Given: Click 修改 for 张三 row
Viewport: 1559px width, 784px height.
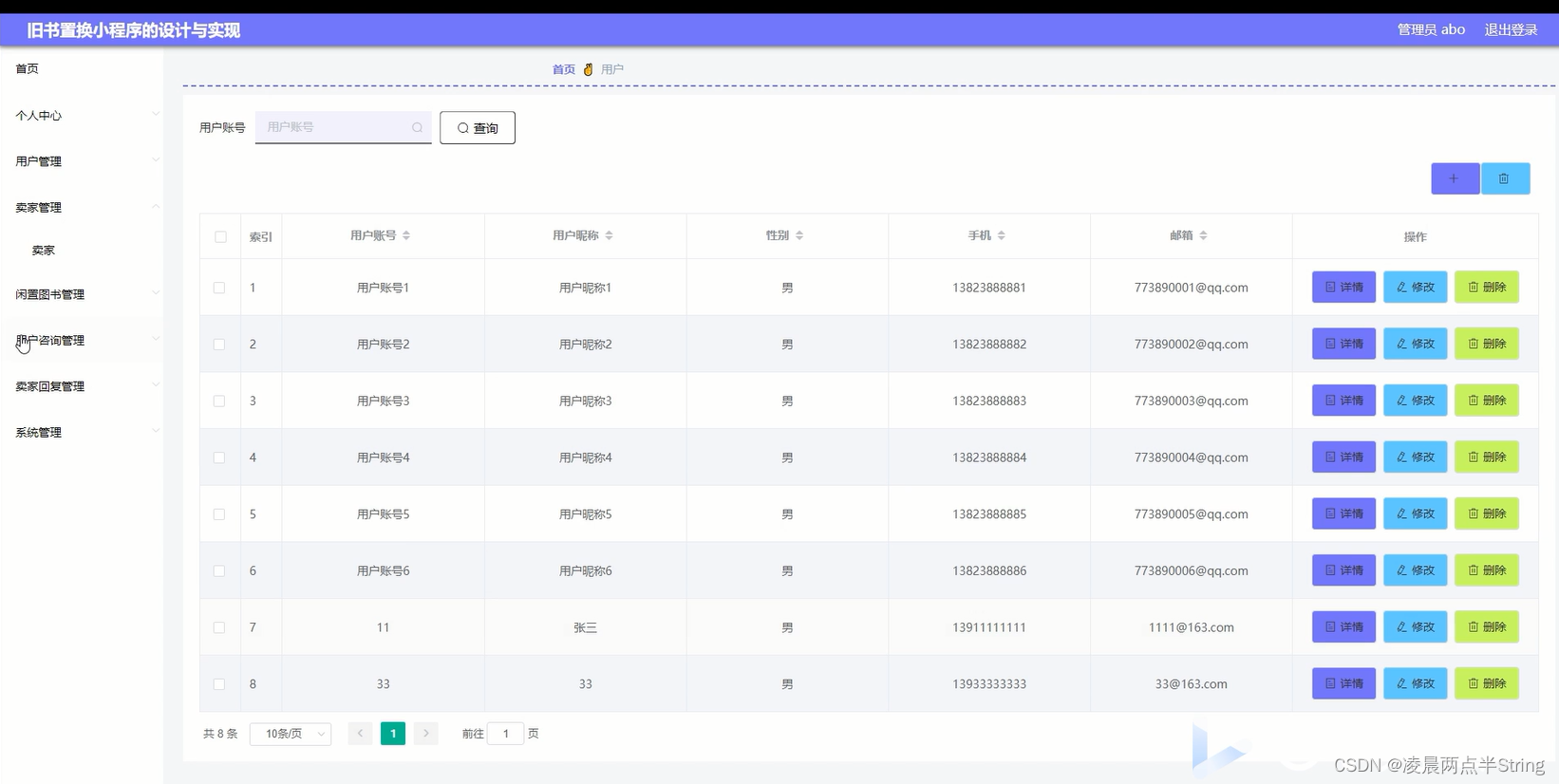Looking at the screenshot, I should pos(1415,626).
